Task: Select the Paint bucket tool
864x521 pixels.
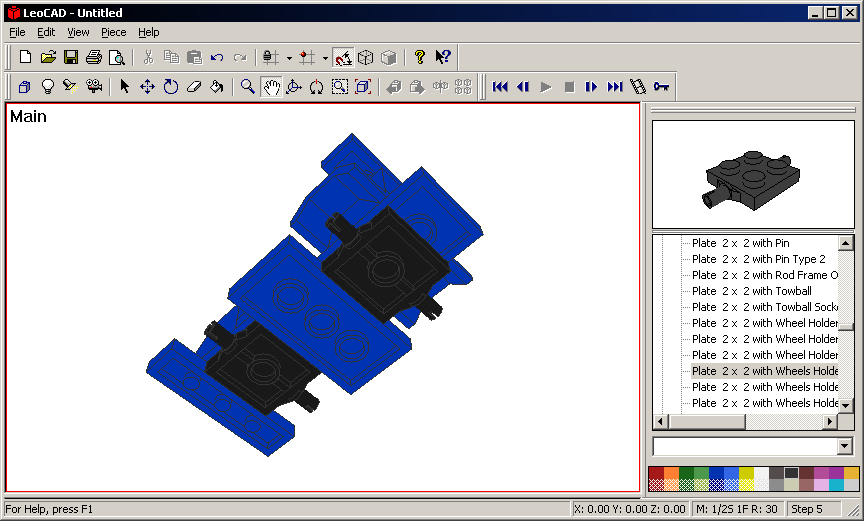Action: (x=217, y=87)
